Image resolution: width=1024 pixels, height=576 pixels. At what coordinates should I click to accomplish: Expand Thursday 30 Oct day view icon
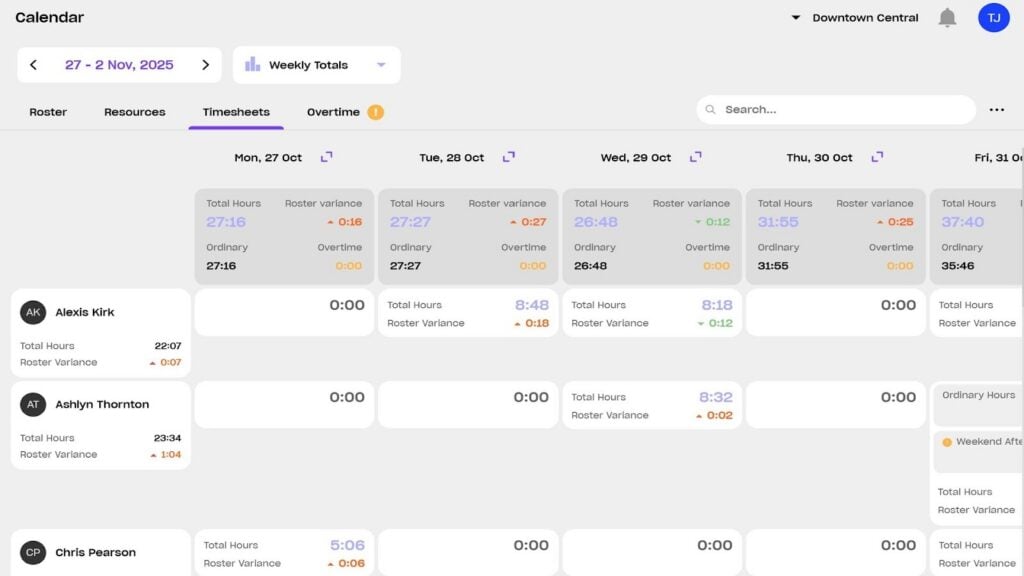click(x=877, y=157)
